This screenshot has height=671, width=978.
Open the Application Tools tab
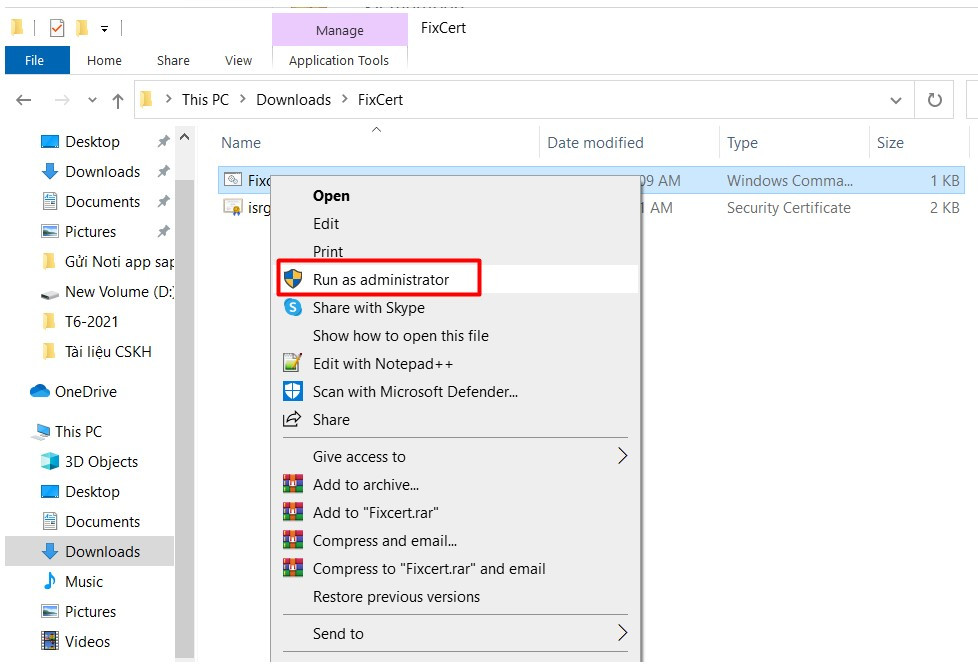[x=339, y=60]
